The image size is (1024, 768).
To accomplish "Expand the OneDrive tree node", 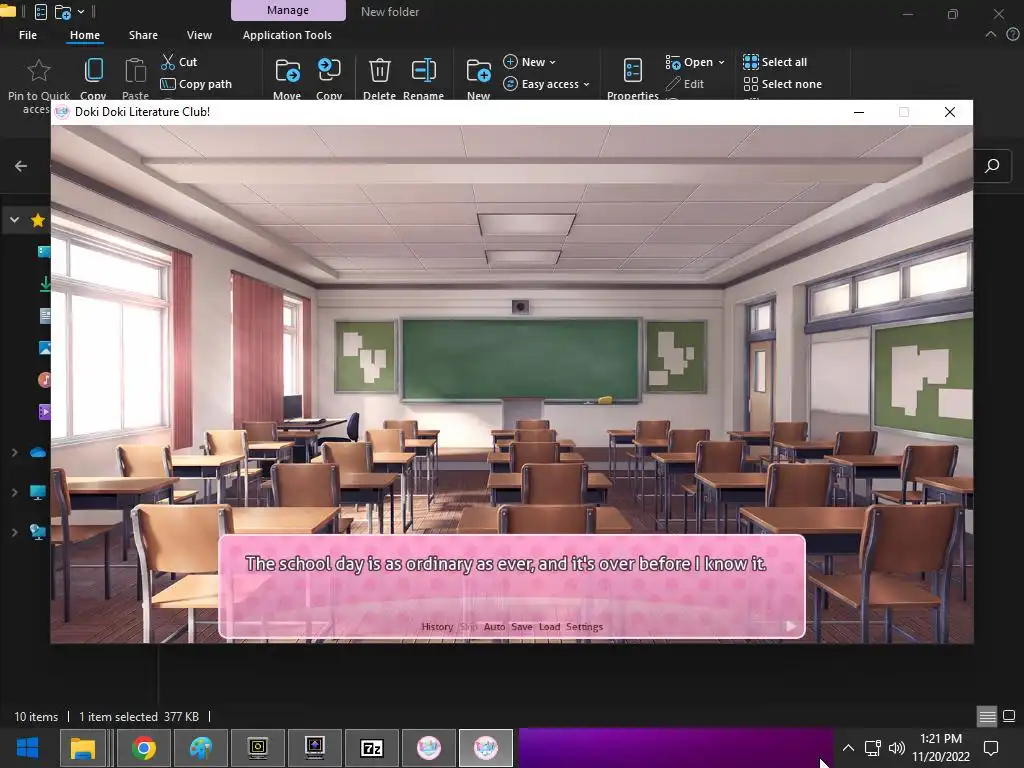I will [x=14, y=452].
